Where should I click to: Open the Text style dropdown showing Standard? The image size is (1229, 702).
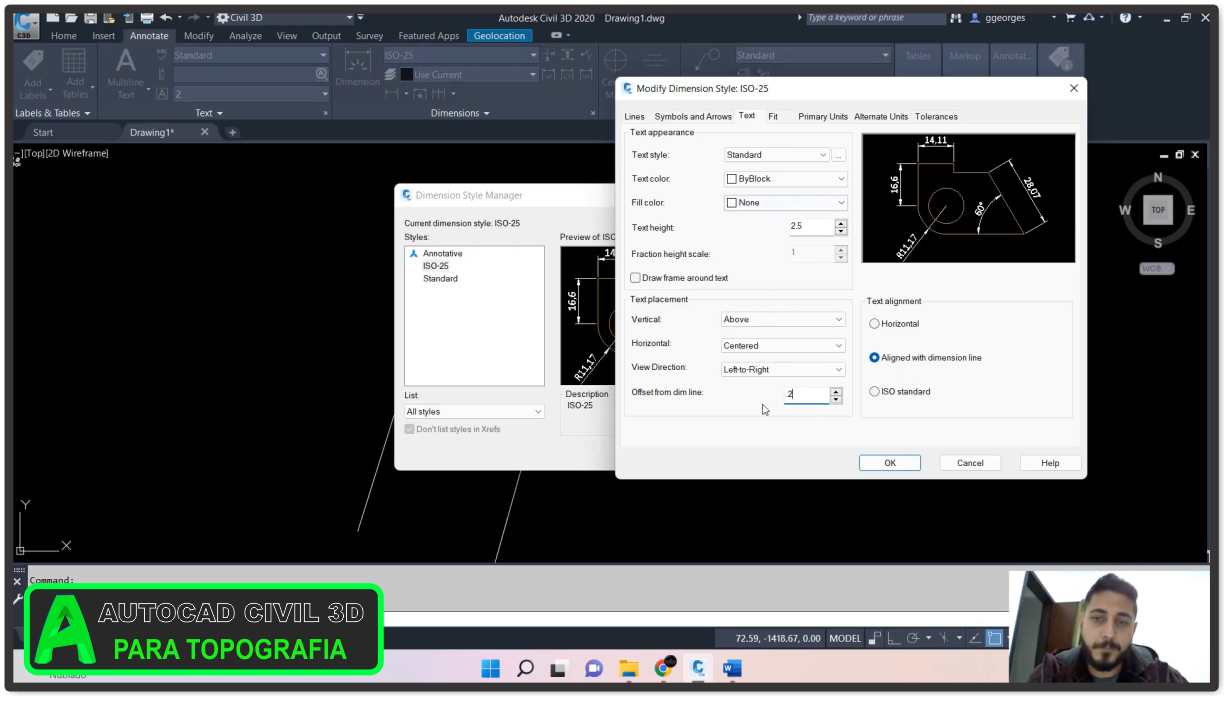tap(777, 155)
